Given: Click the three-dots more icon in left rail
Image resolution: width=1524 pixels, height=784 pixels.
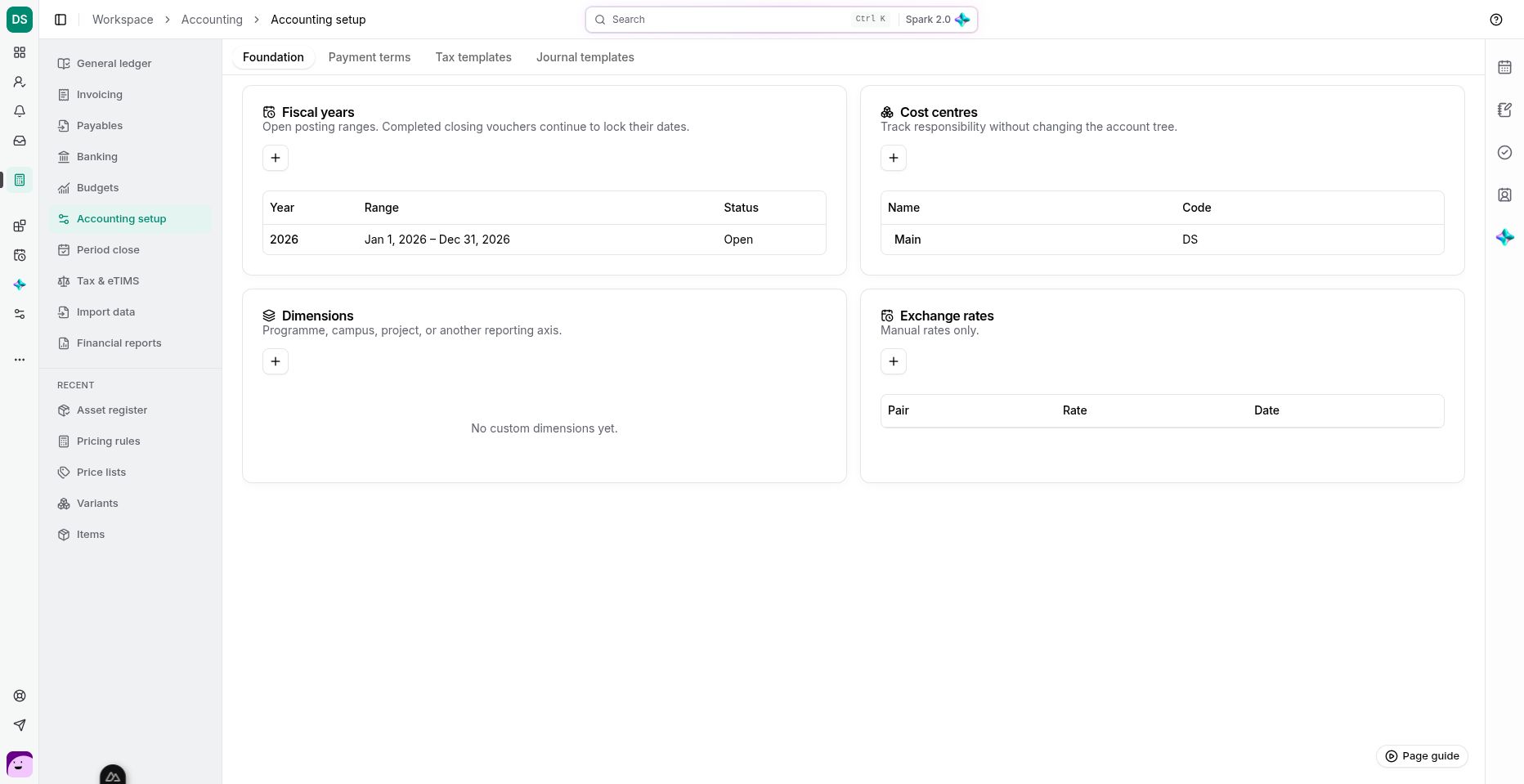Looking at the screenshot, I should click(x=20, y=360).
